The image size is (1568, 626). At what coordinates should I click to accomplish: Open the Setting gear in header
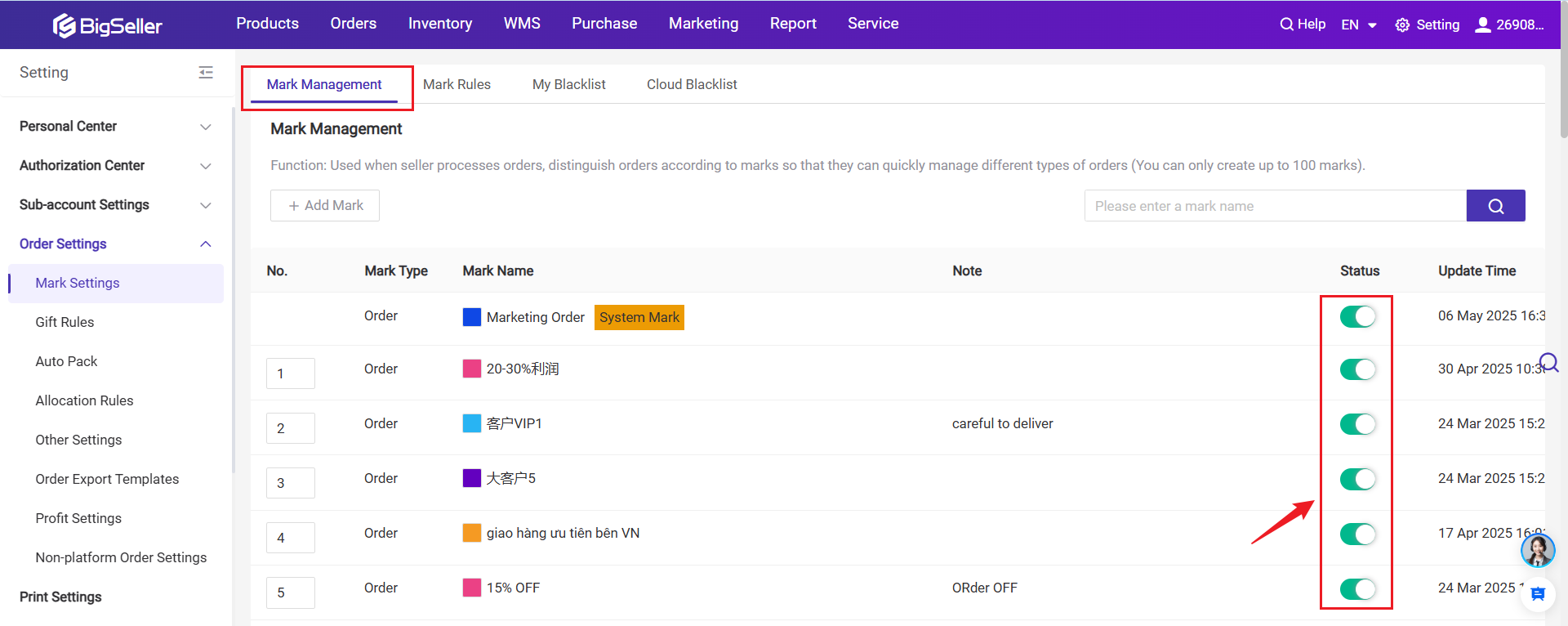pos(1427,25)
